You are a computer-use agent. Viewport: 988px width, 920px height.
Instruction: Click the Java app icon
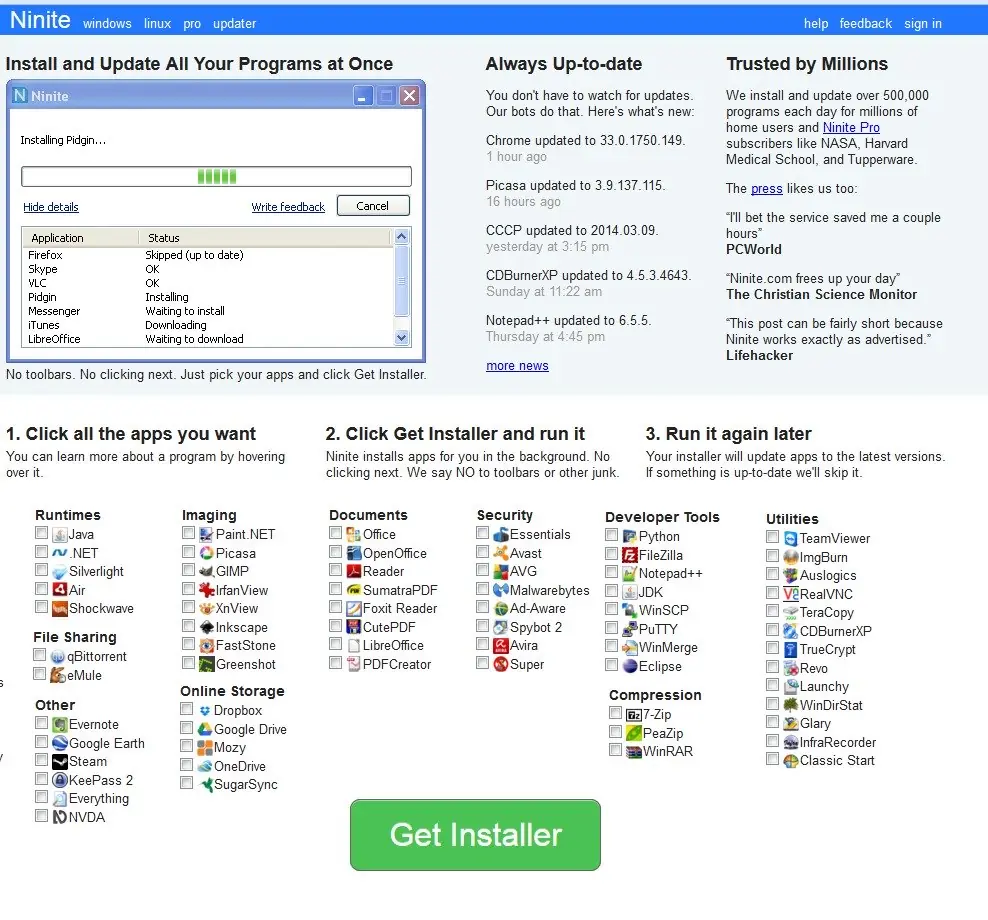[60, 534]
